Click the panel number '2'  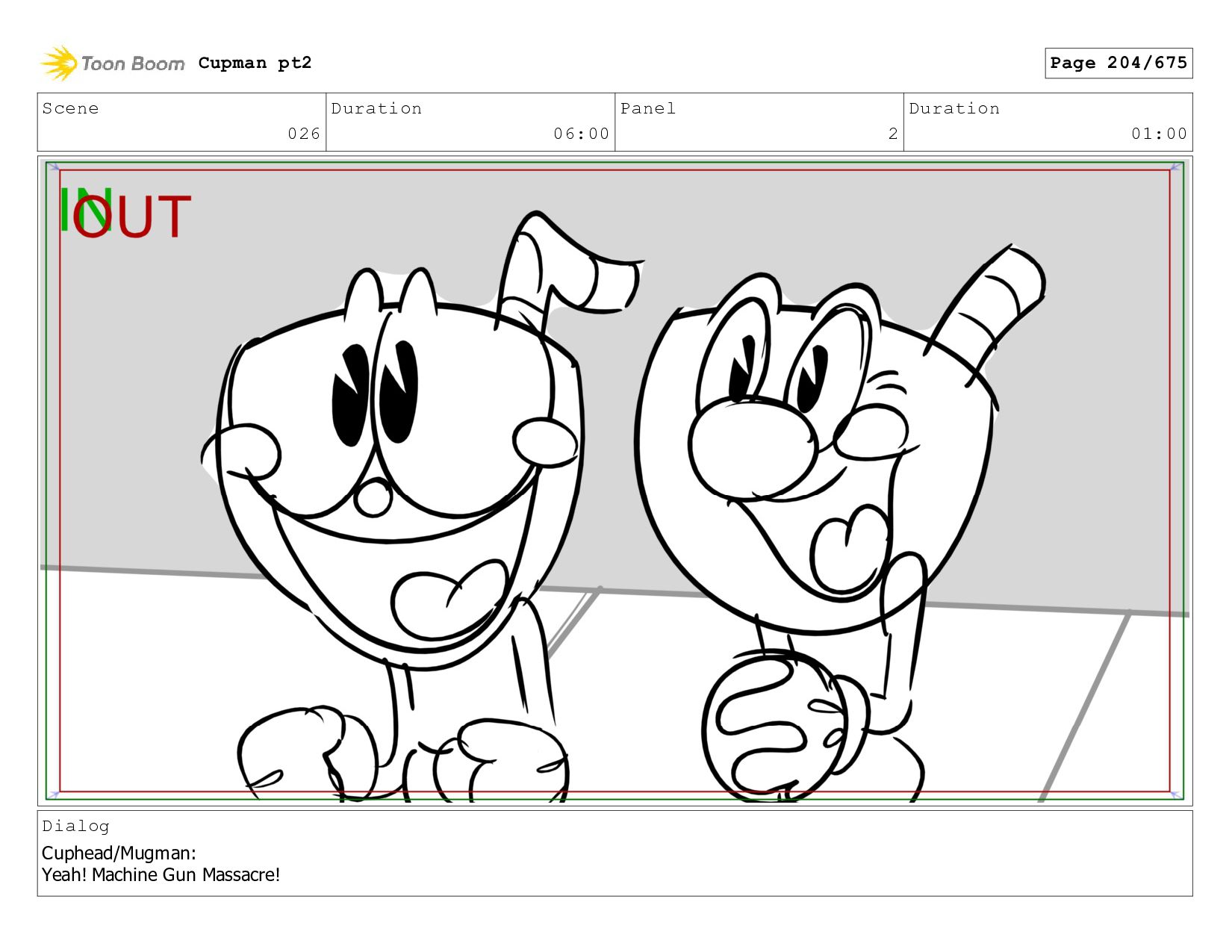tap(893, 134)
